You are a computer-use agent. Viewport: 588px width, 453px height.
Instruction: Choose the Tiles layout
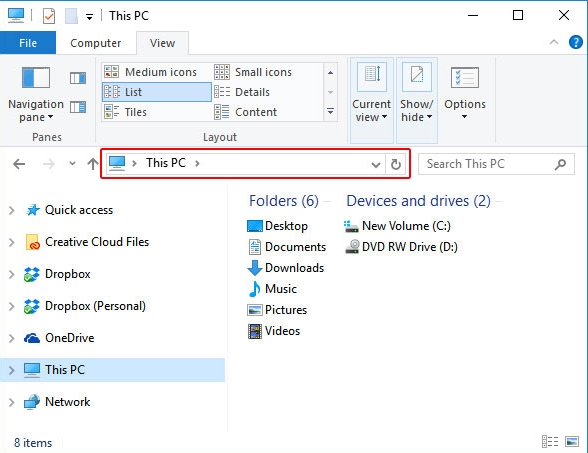pyautogui.click(x=157, y=112)
